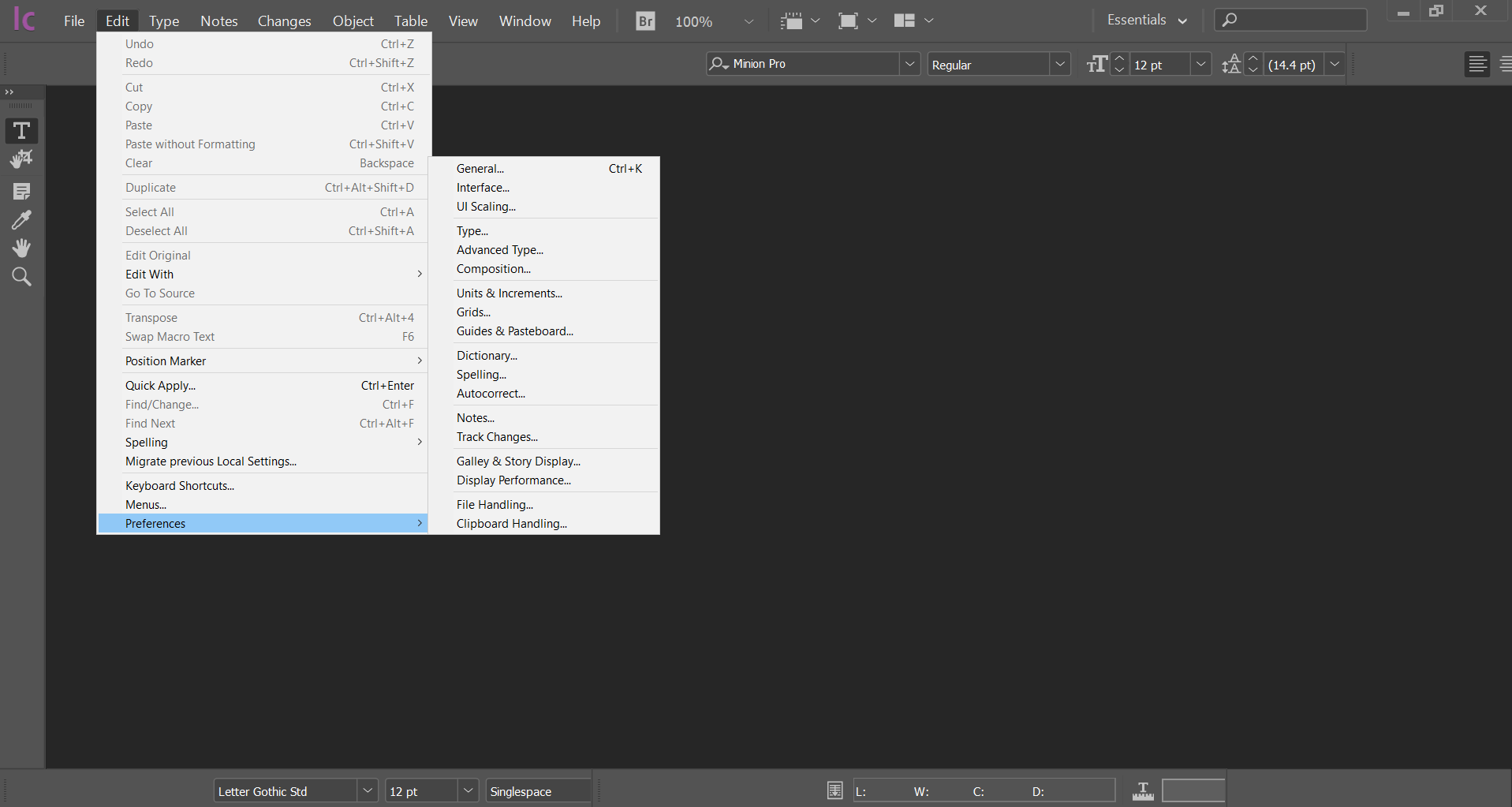The image size is (1512, 807).
Task: Open Guides & Pasteboard preferences
Action: (x=544, y=331)
